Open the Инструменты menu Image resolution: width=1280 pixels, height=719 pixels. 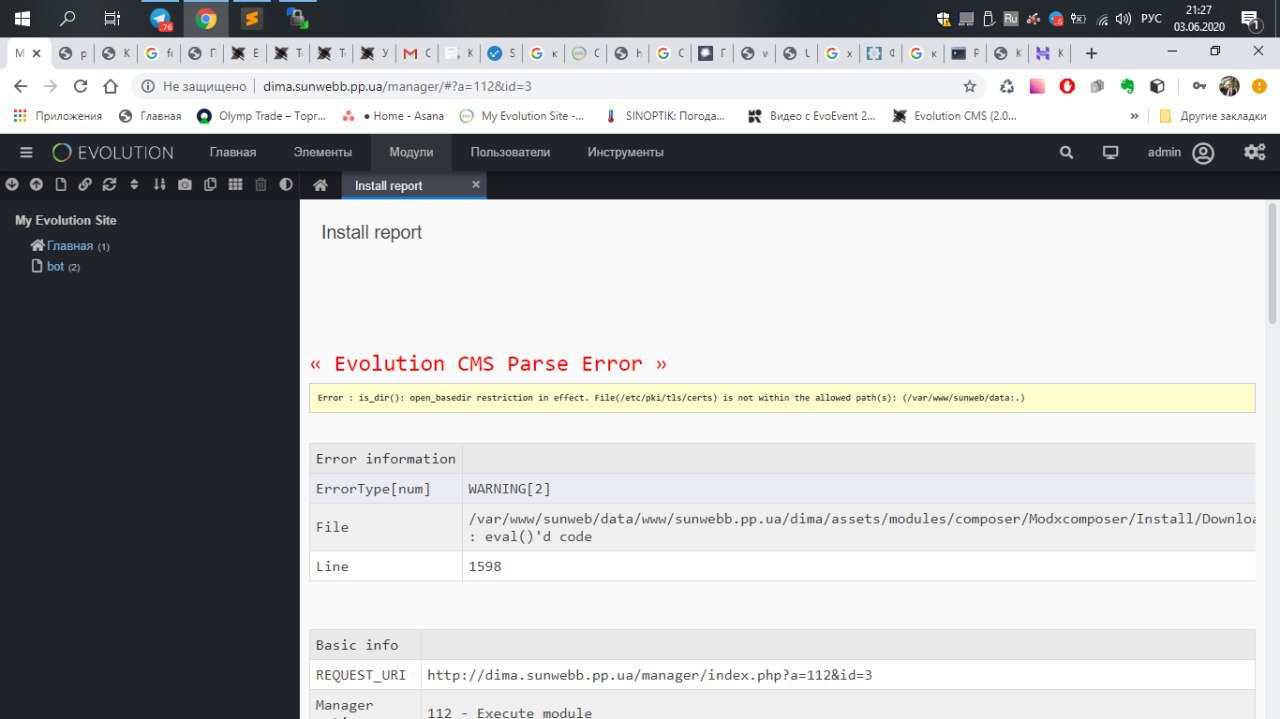(626, 152)
